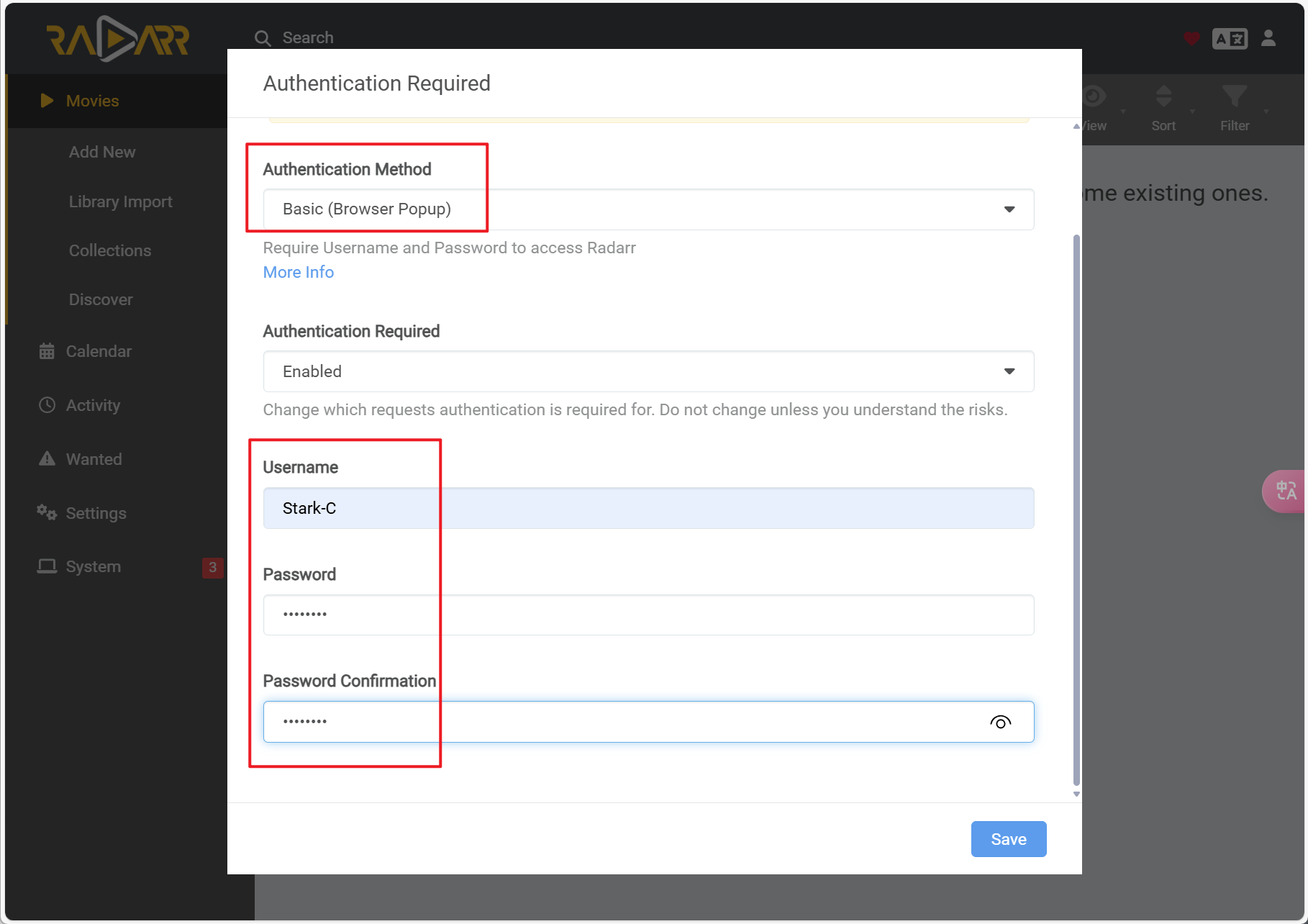Click the Radarr logo

tap(117, 39)
